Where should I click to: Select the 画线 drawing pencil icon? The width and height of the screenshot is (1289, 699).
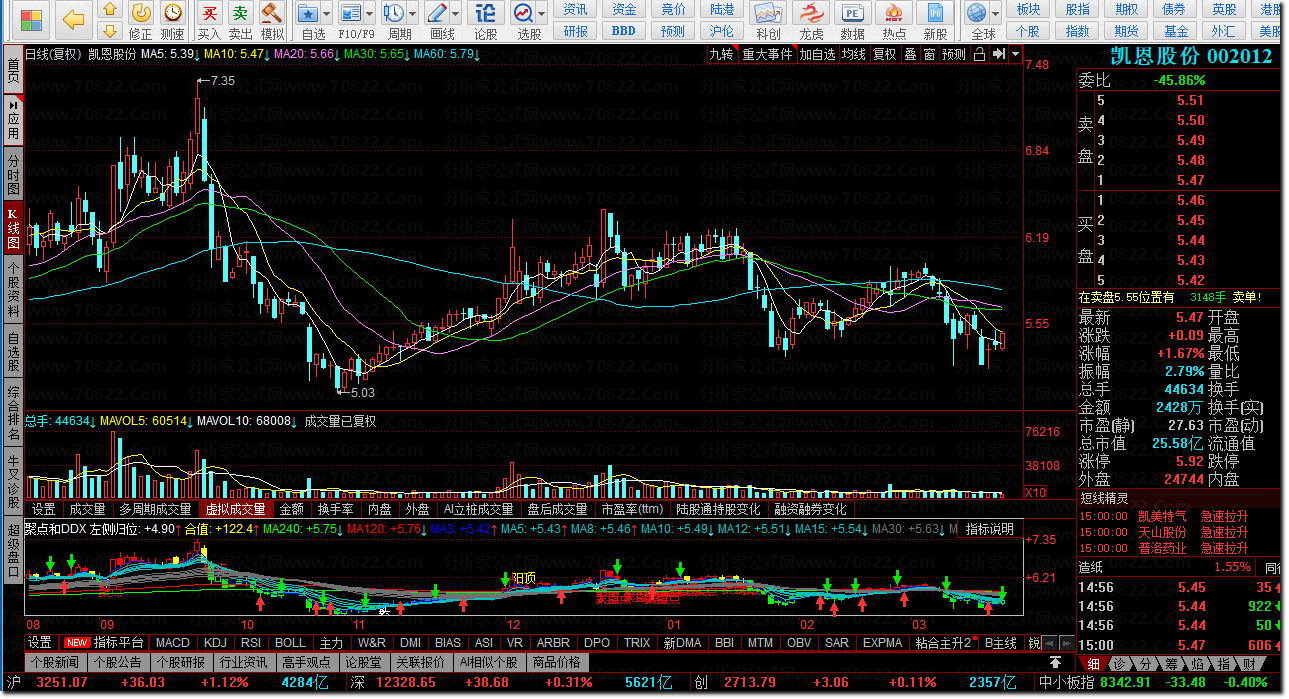[x=437, y=13]
